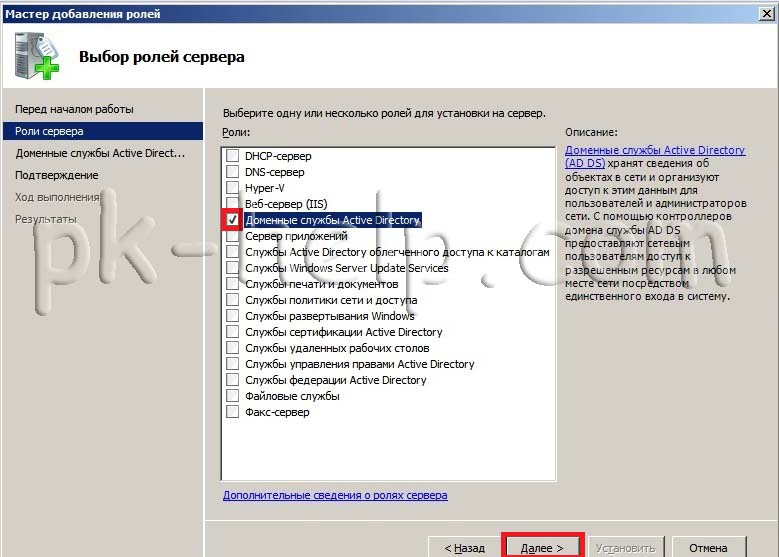The height and width of the screenshot is (557, 779).
Task: Open Дополнительные сведения о ролях сервера link
Action: [x=335, y=495]
